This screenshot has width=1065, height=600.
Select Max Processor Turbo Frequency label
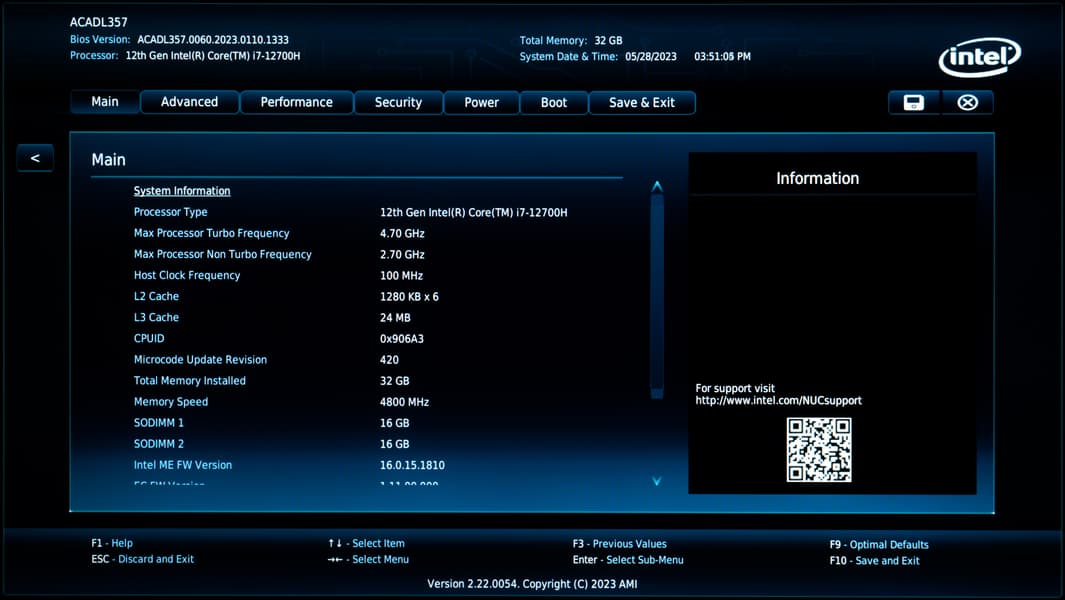point(211,233)
